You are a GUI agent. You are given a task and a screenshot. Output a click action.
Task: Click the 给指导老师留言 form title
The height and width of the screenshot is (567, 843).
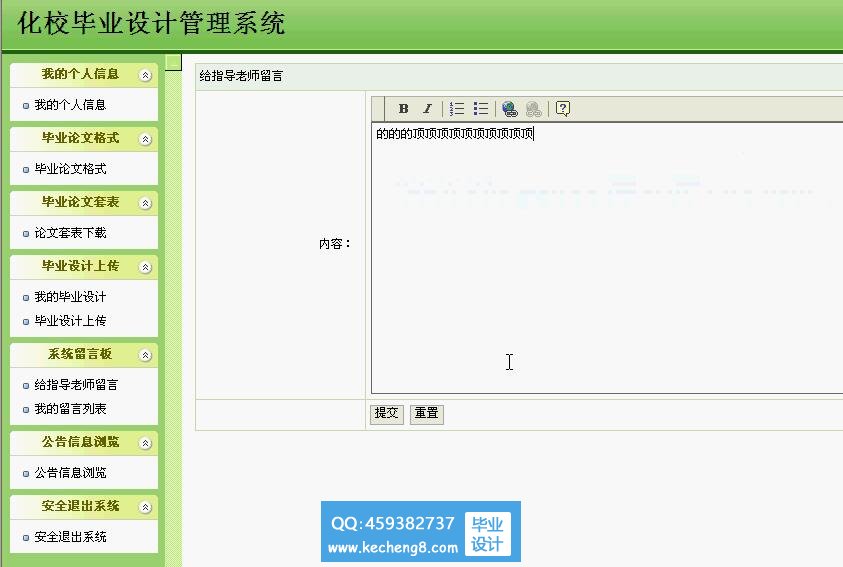(x=241, y=76)
